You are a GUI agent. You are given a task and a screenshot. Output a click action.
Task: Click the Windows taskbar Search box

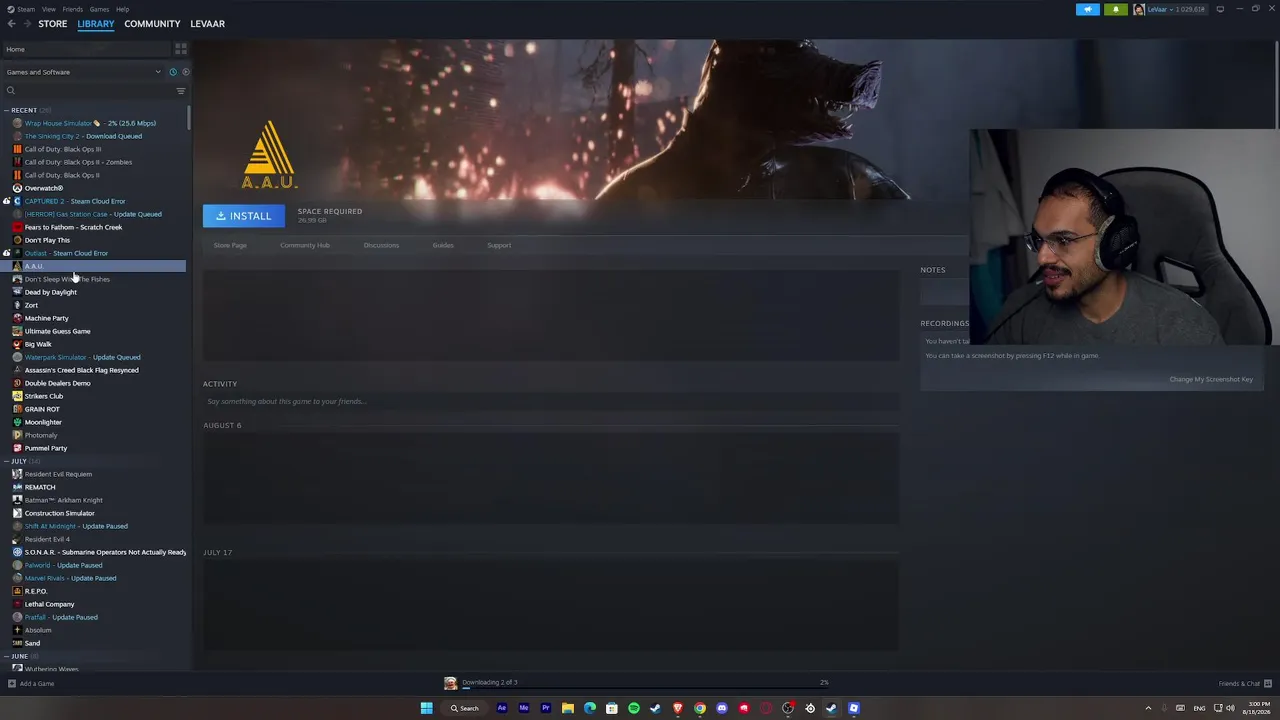coord(464,708)
